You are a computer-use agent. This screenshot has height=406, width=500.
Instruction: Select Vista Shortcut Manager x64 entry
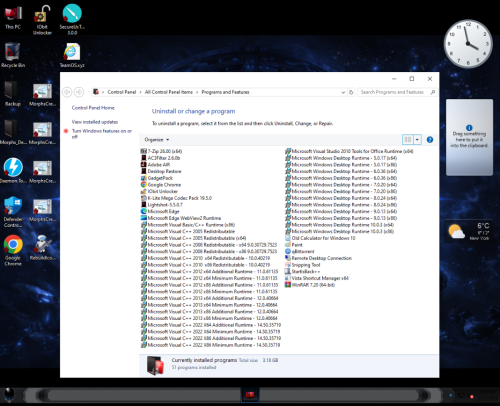coord(317,278)
